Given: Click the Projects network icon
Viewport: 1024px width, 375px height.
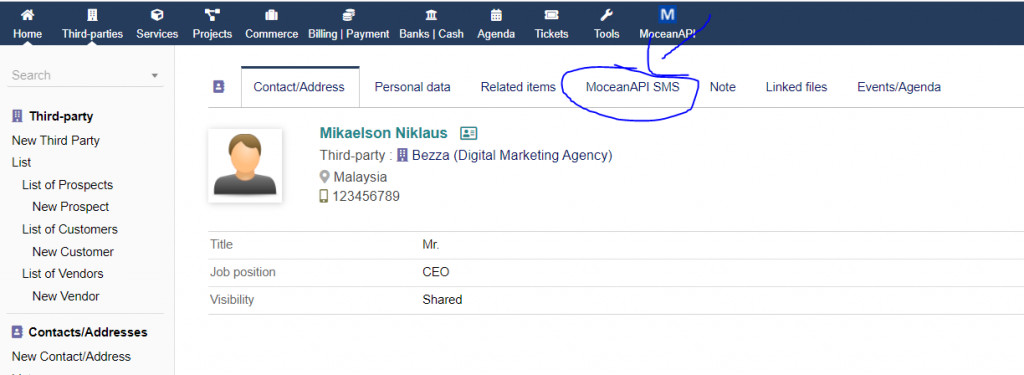Looking at the screenshot, I should (x=212, y=14).
